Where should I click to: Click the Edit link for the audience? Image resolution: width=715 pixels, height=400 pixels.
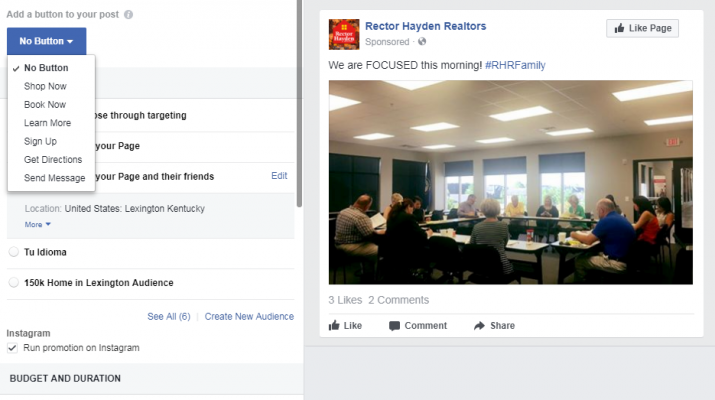coord(279,176)
